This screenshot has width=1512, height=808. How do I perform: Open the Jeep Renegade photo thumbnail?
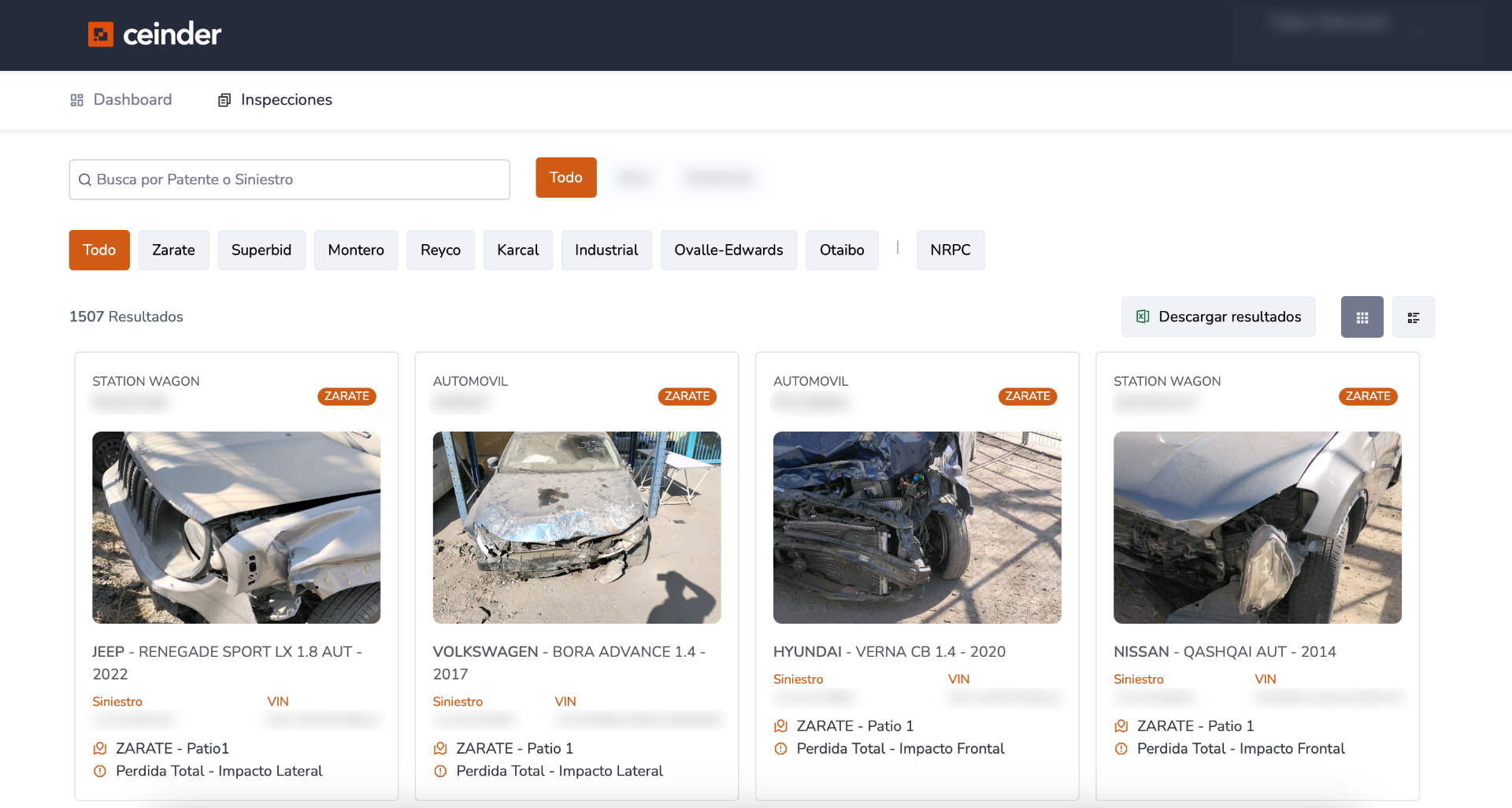(x=236, y=528)
